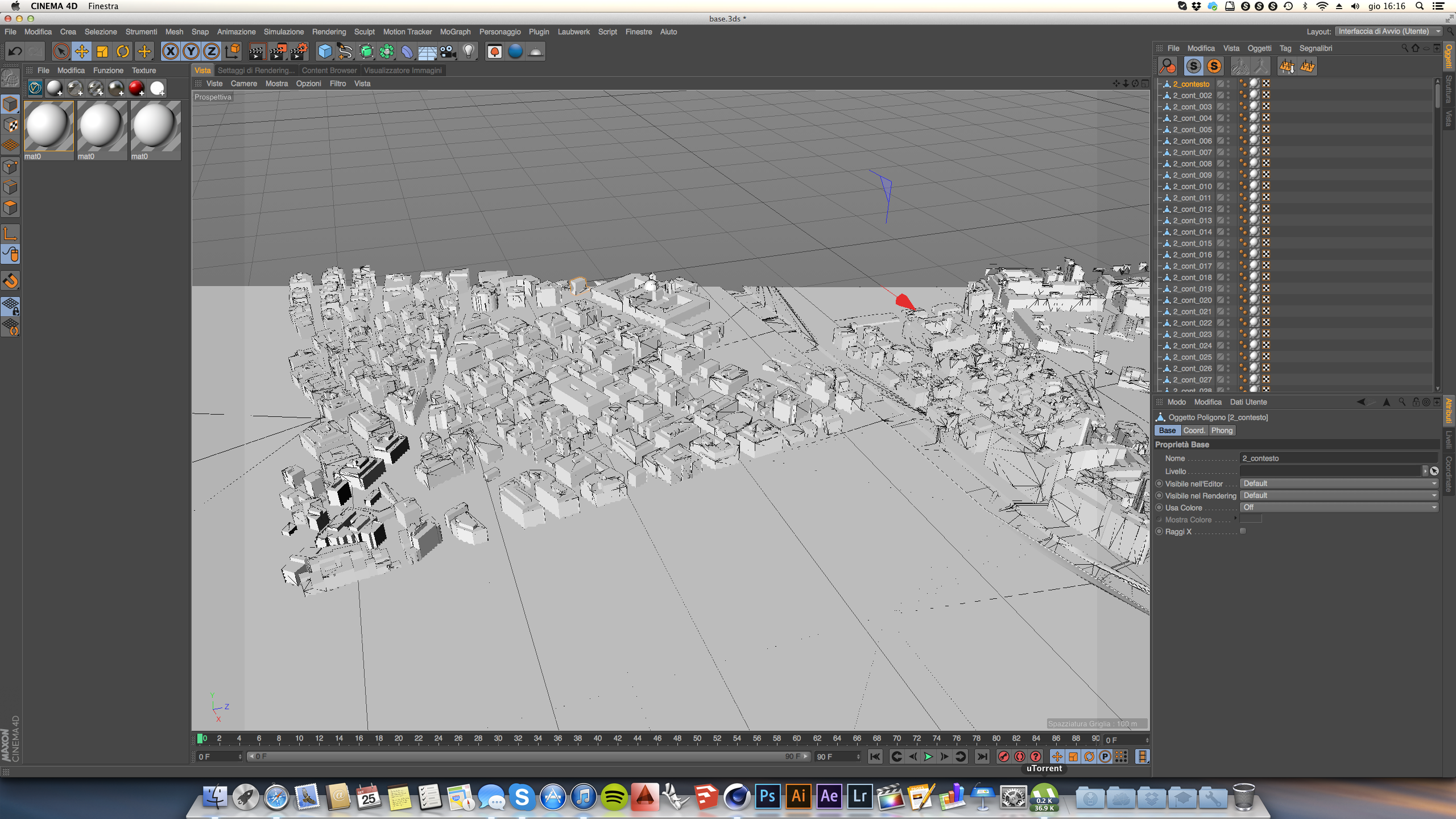
Task: Click the Undo arrow icon
Action: click(x=15, y=52)
